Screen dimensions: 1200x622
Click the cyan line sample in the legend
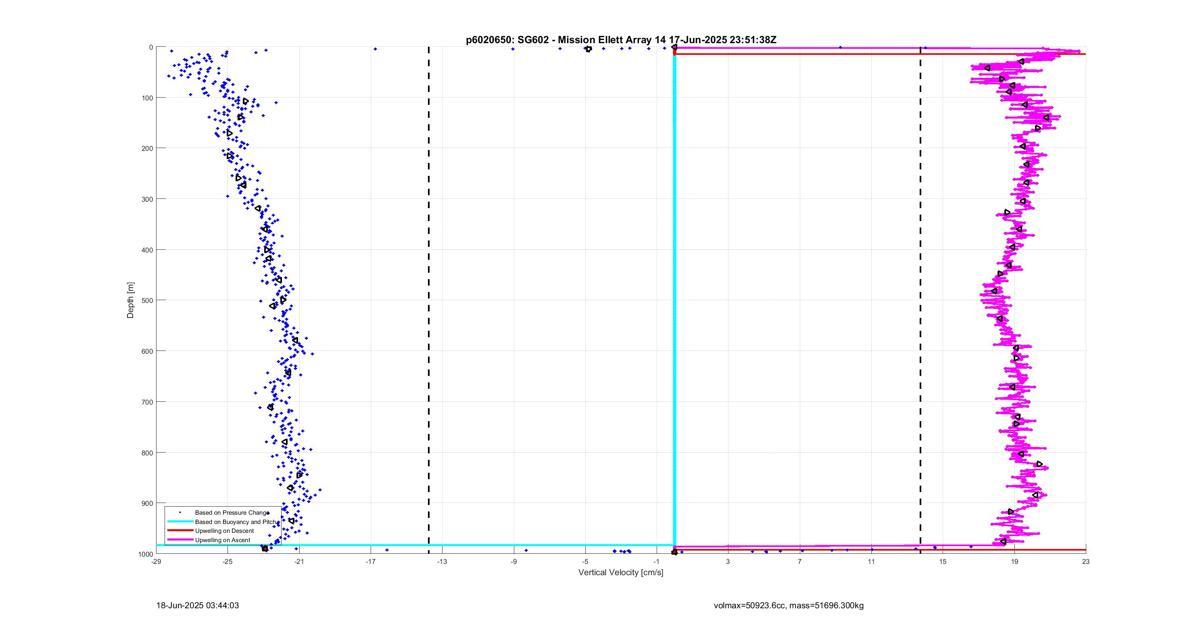[179, 522]
